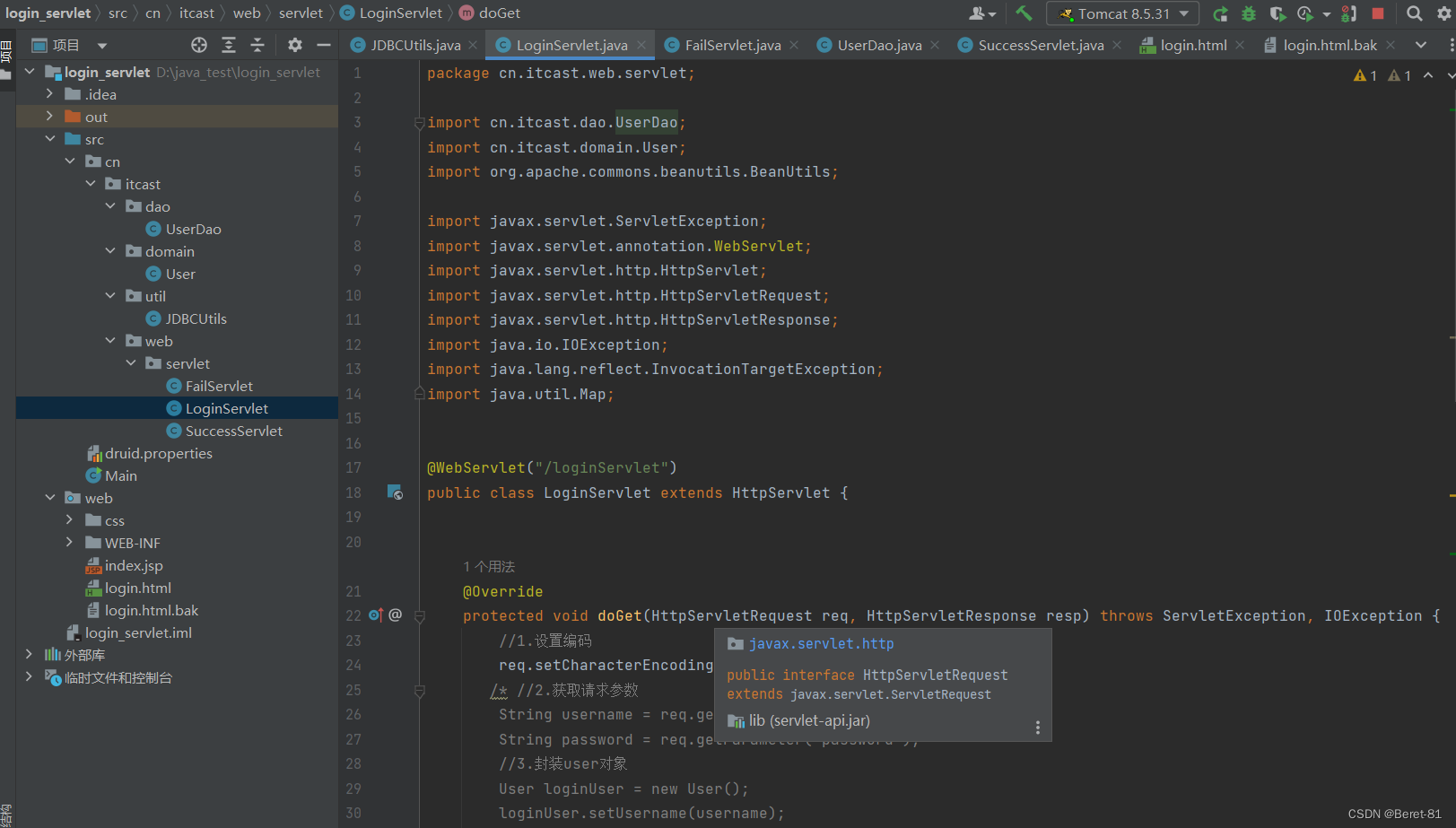The height and width of the screenshot is (828, 1456).
Task: Open Search Everywhere magnifier icon
Action: 1415,13
